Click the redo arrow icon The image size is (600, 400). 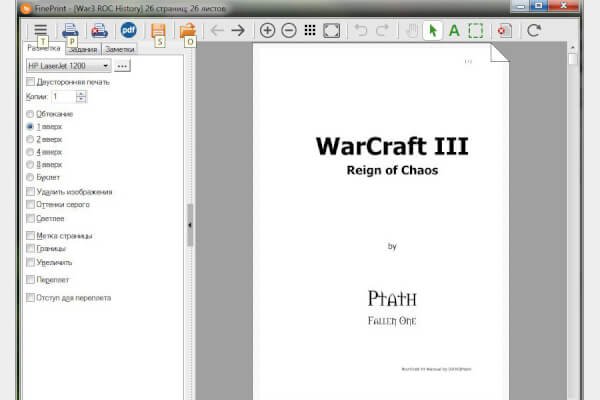(382, 30)
